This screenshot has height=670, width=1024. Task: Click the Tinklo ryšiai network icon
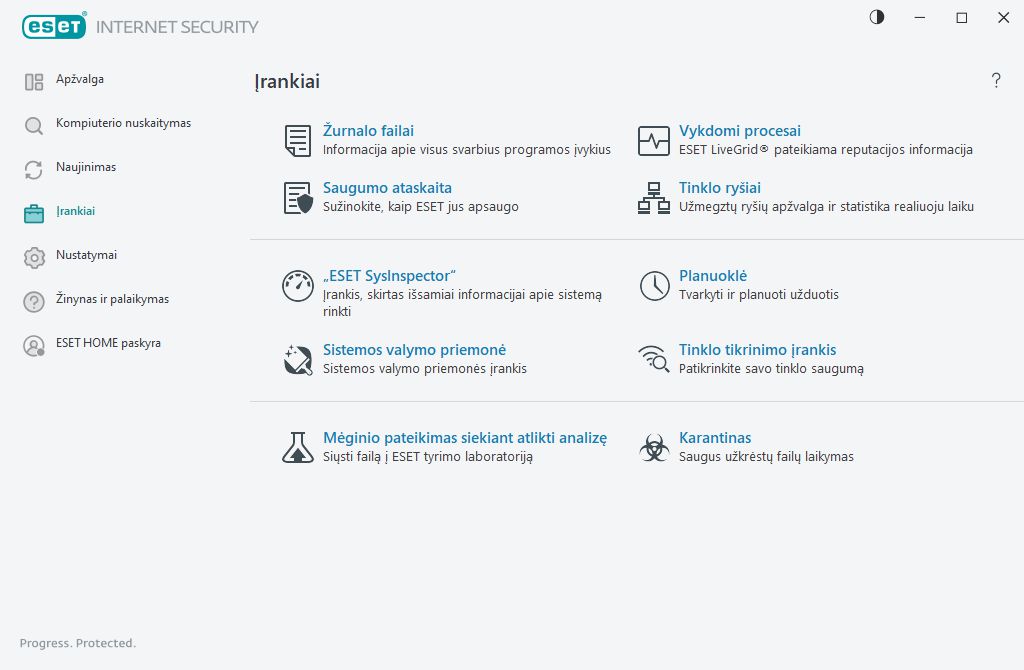[654, 198]
